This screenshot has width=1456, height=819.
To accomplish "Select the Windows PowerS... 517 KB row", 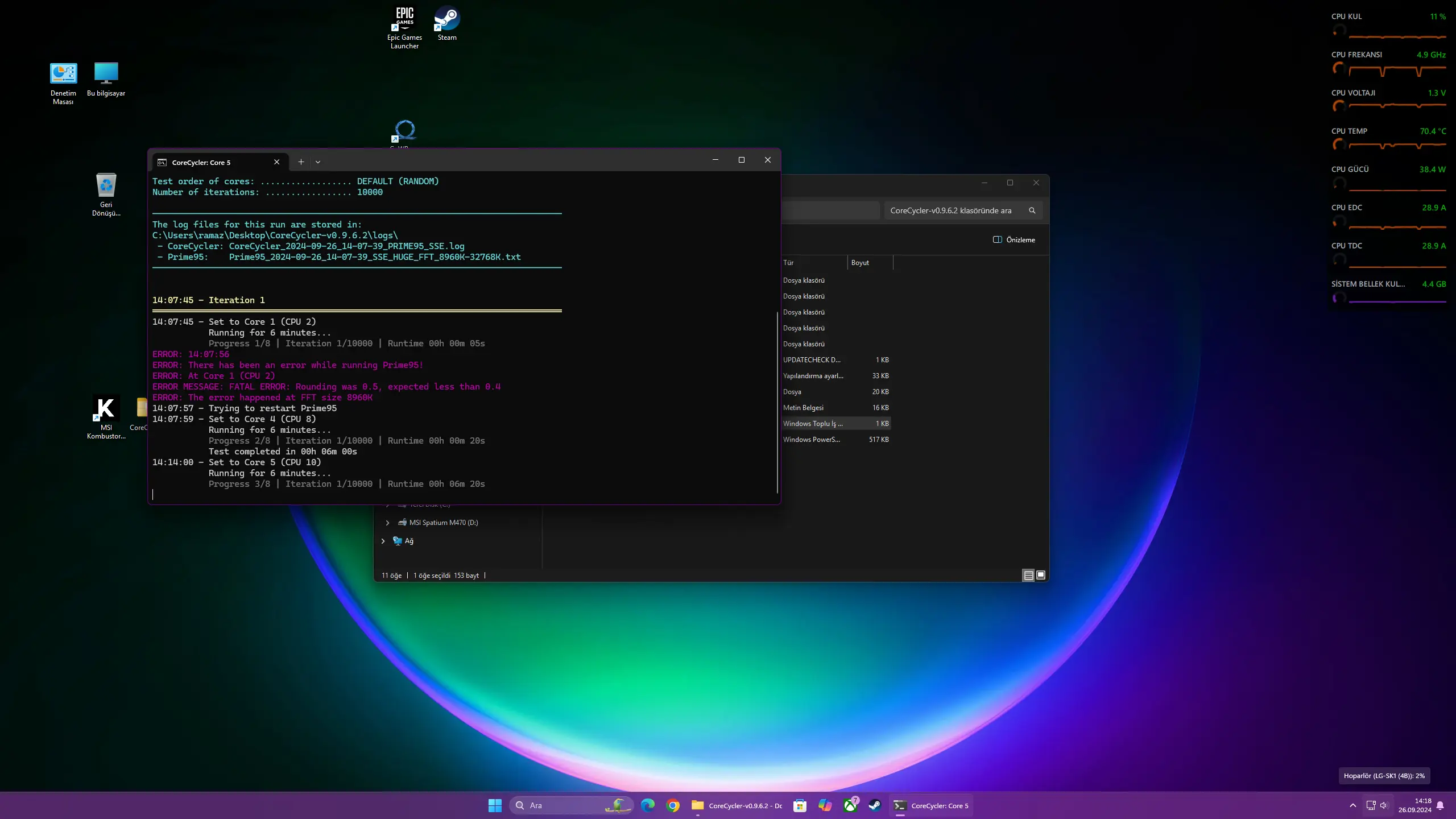I will click(x=836, y=440).
